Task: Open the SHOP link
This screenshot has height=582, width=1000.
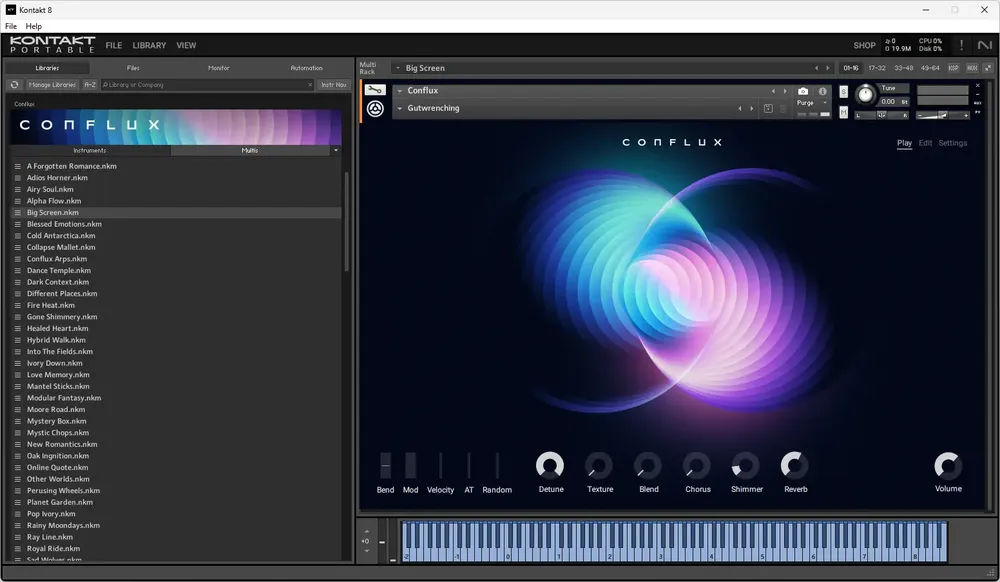Action: click(864, 45)
